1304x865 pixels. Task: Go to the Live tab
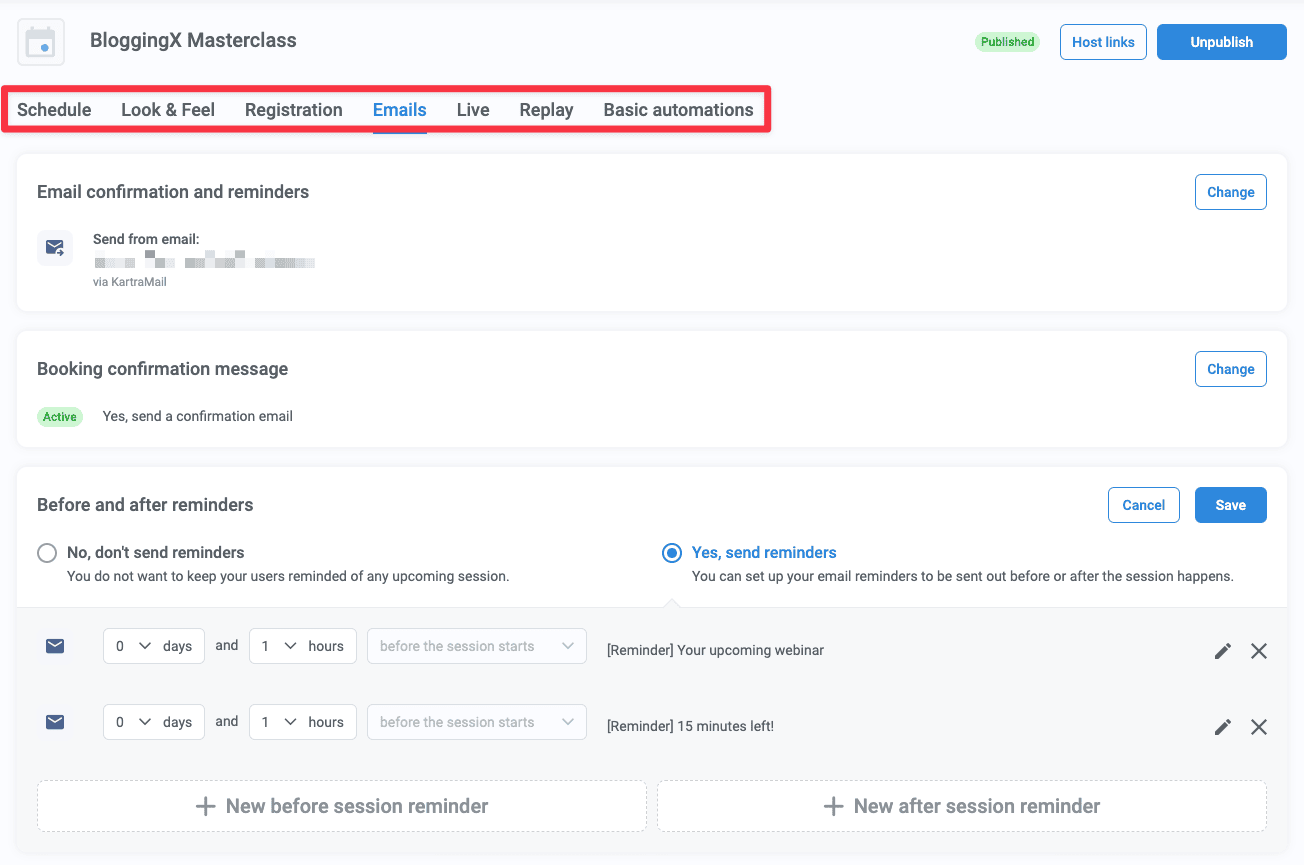tap(473, 110)
